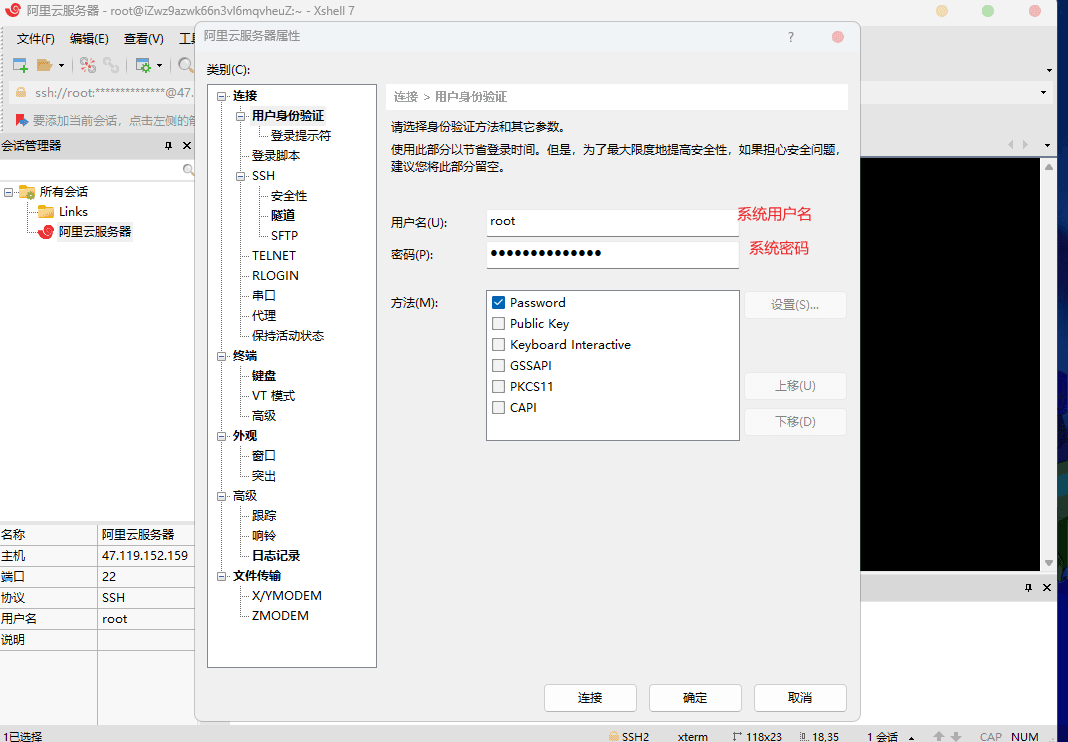Collapse the 高级 category expander
Image resolution: width=1068 pixels, height=742 pixels.
click(221, 496)
